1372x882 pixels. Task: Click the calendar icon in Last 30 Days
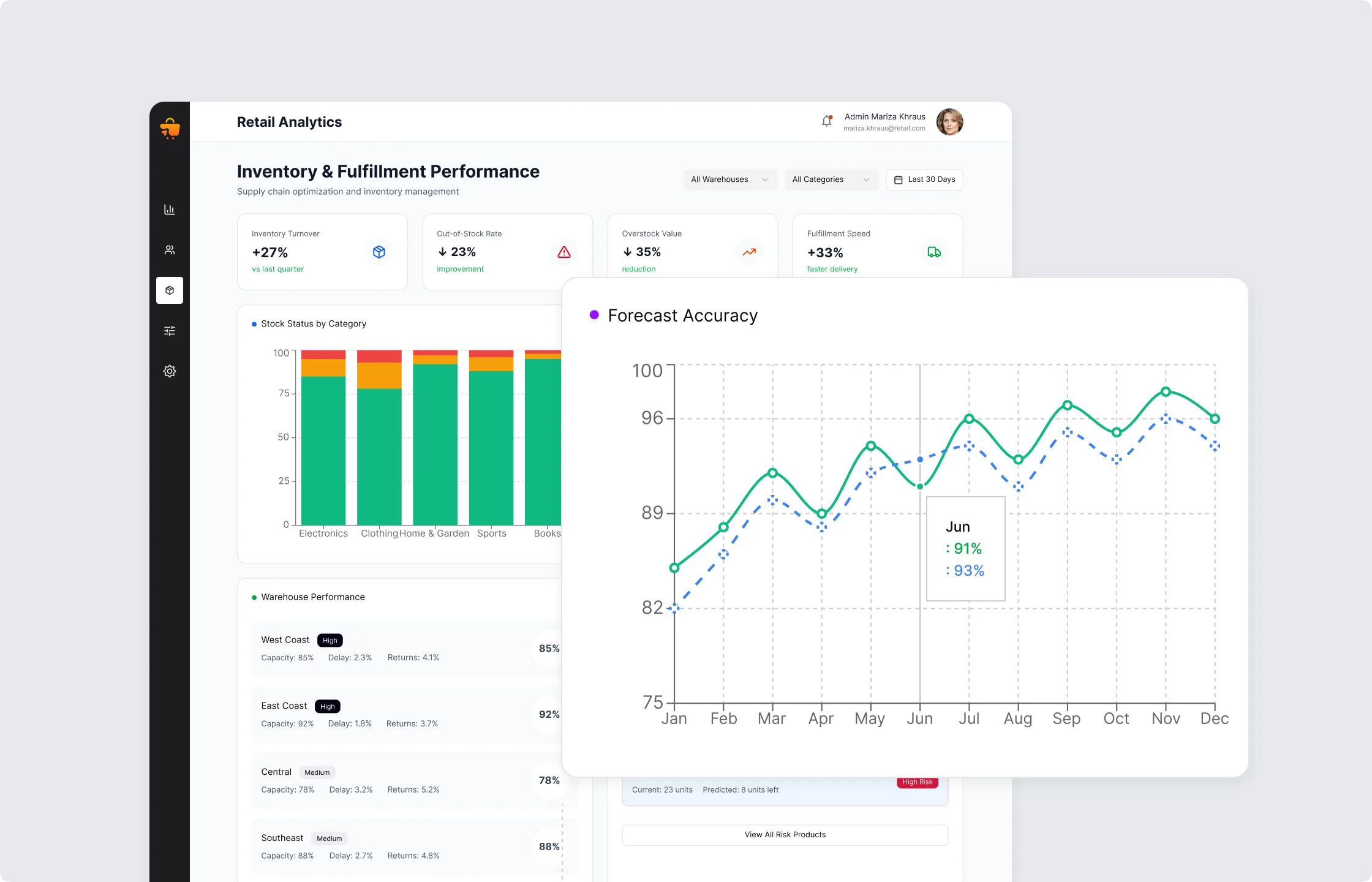click(899, 179)
